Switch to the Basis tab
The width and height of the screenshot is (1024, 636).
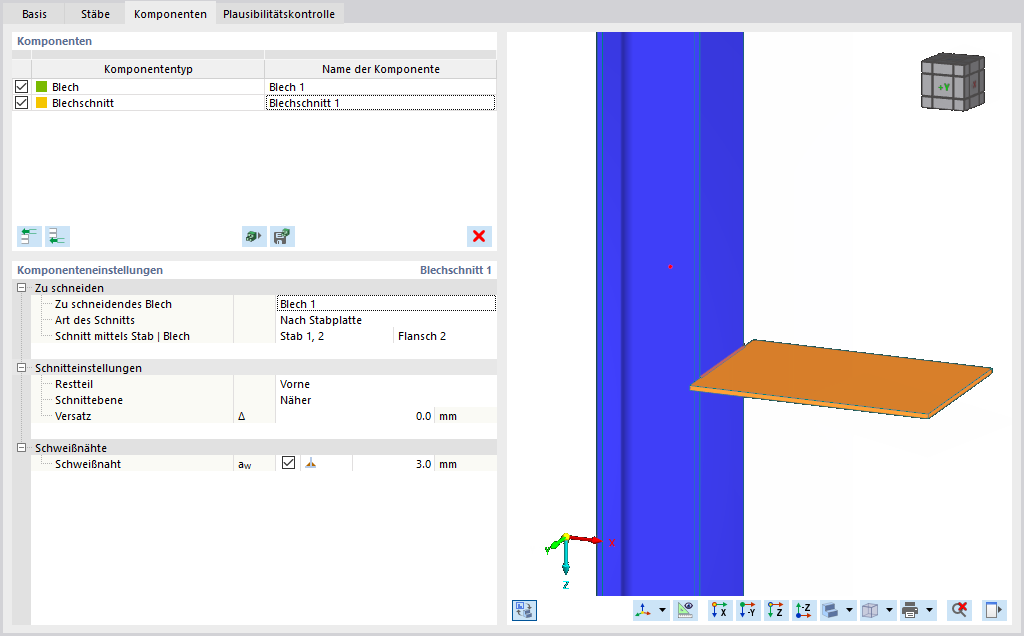(x=34, y=14)
